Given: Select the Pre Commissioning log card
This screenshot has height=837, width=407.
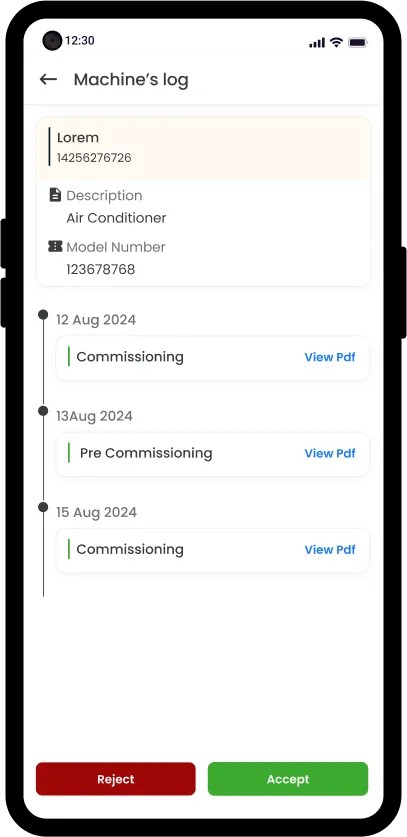Looking at the screenshot, I should pyautogui.click(x=213, y=454).
